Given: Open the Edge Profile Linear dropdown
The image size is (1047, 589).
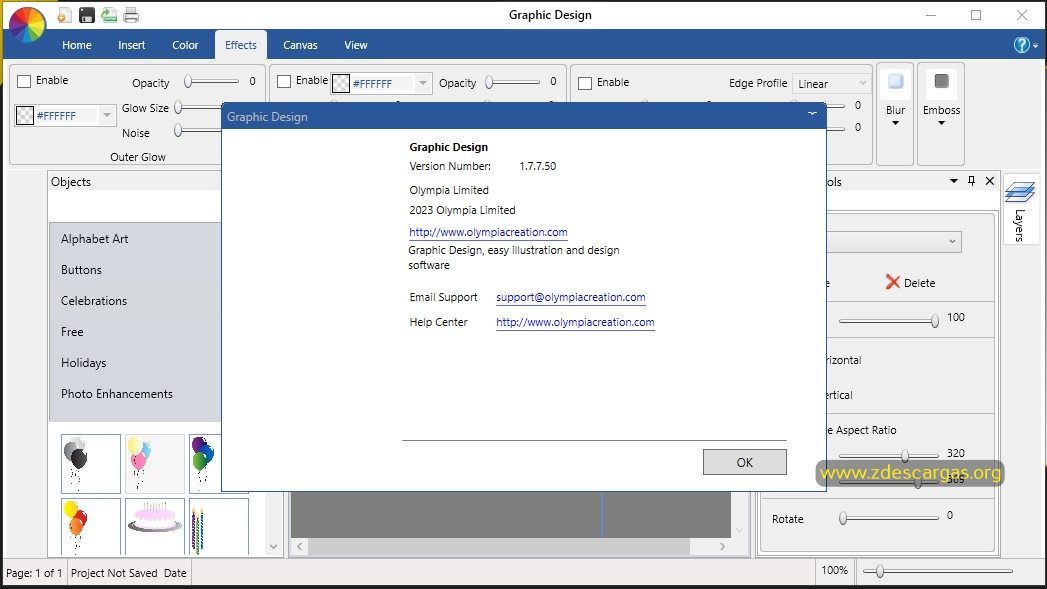Looking at the screenshot, I should pyautogui.click(x=831, y=83).
